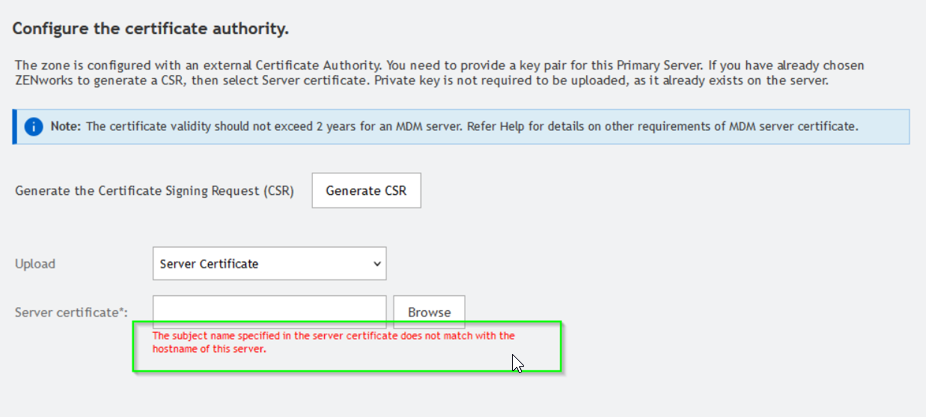Click Browse to choose a certificate file
926x417 pixels.
[429, 312]
